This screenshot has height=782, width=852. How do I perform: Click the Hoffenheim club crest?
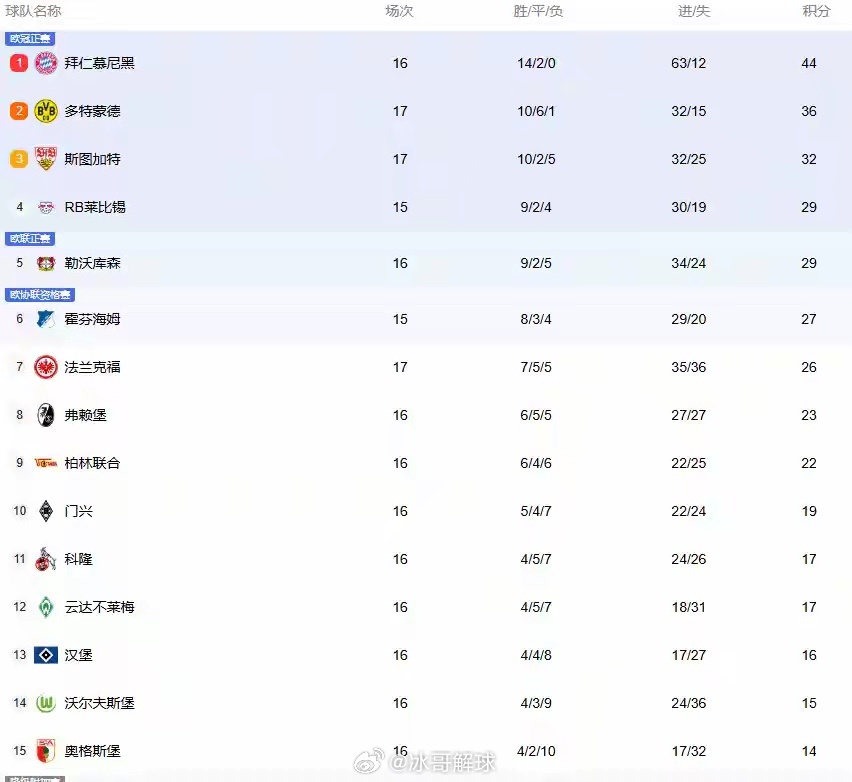(x=45, y=318)
